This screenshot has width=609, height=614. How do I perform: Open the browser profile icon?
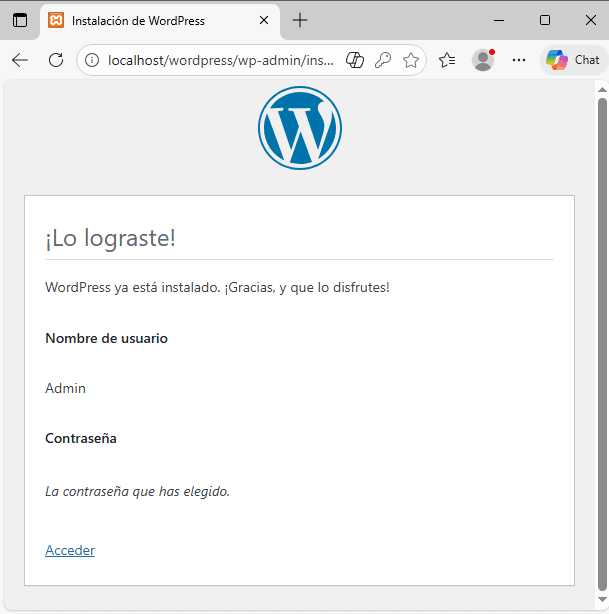point(483,60)
